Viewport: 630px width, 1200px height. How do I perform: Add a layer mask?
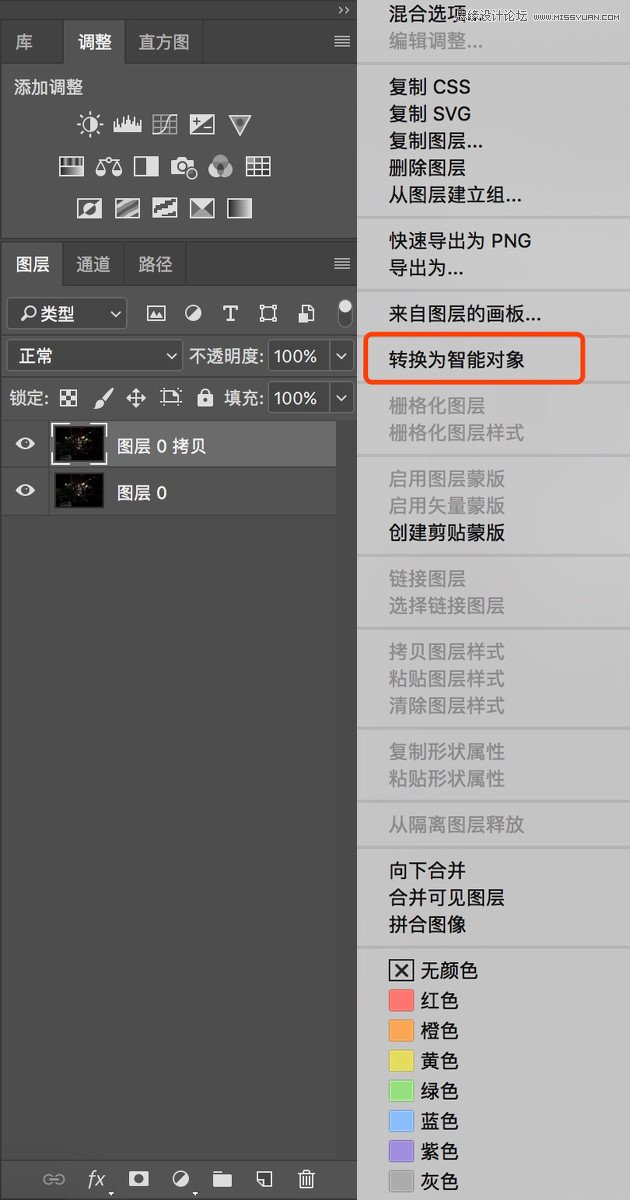[139, 1180]
